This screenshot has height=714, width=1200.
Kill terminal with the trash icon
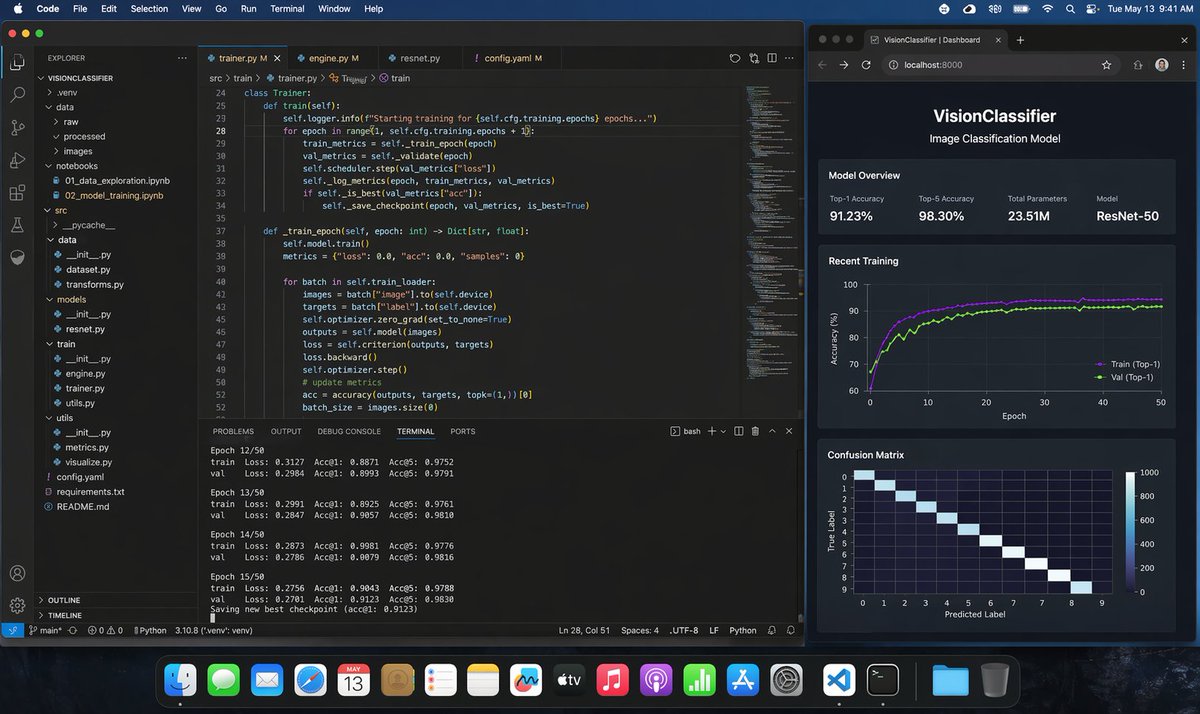coord(755,431)
